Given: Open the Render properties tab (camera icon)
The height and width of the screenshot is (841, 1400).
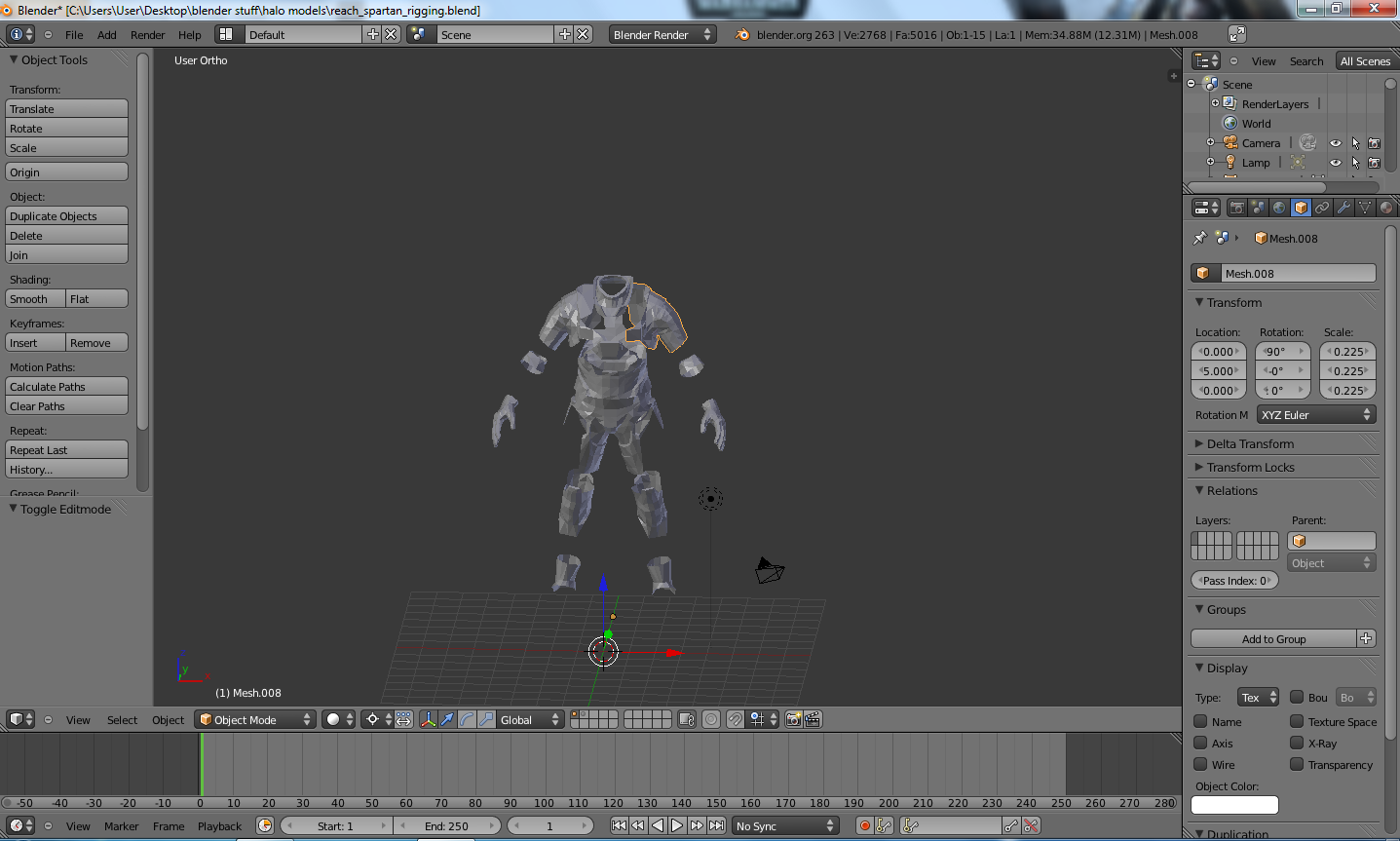Looking at the screenshot, I should tap(1236, 208).
